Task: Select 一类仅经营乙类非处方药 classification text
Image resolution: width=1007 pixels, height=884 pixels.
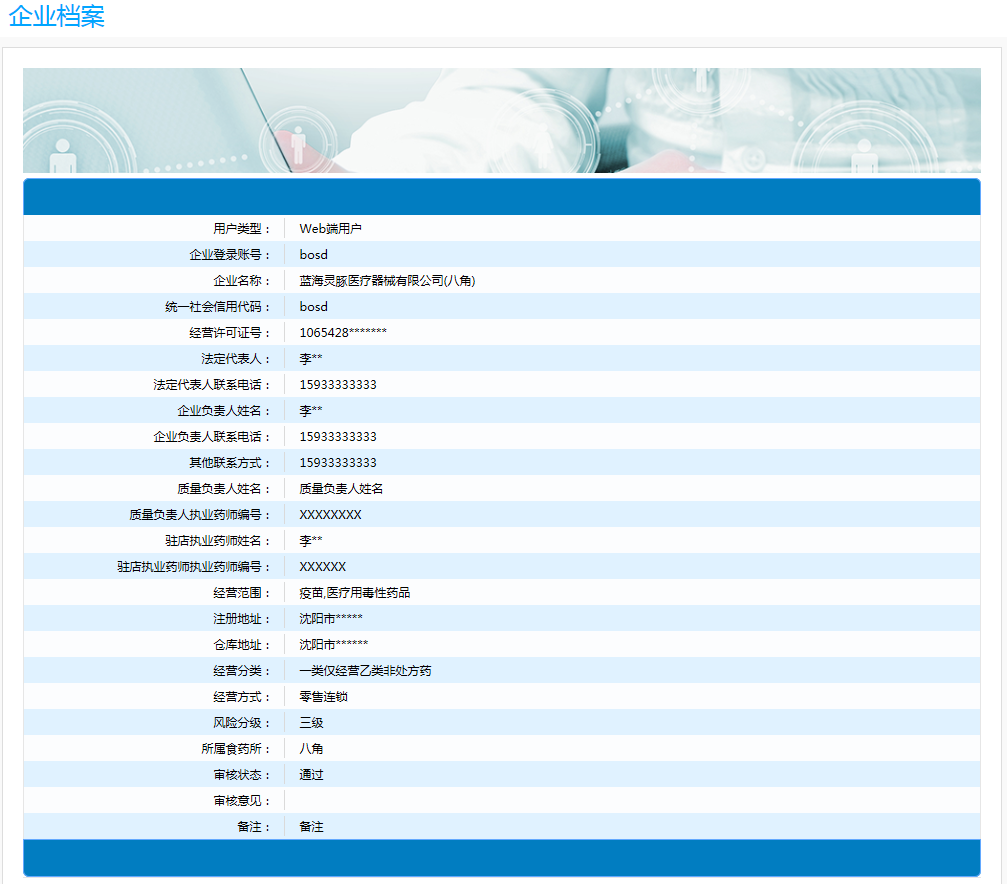Action: [365, 671]
